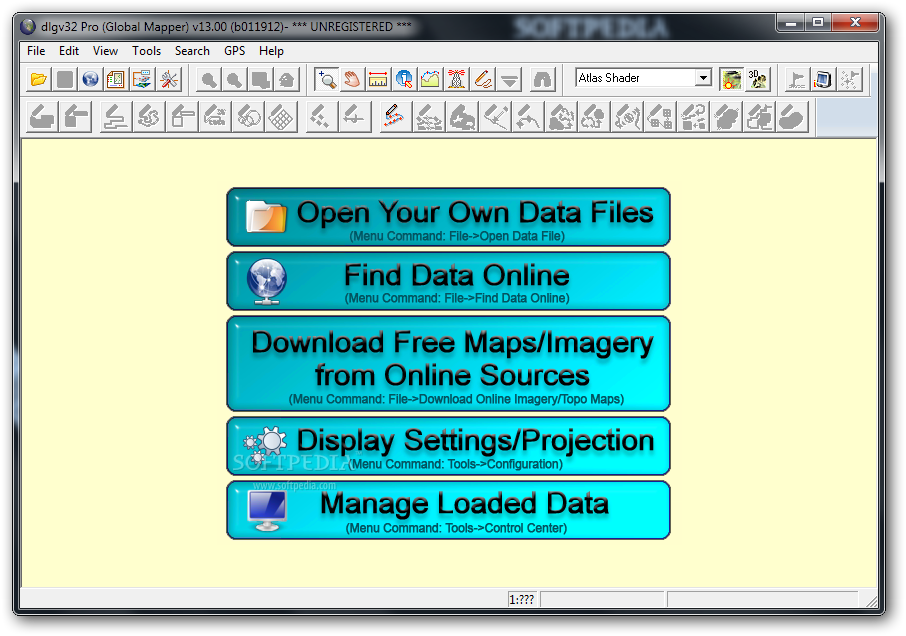Select the View Shed tower tool

coord(456,79)
